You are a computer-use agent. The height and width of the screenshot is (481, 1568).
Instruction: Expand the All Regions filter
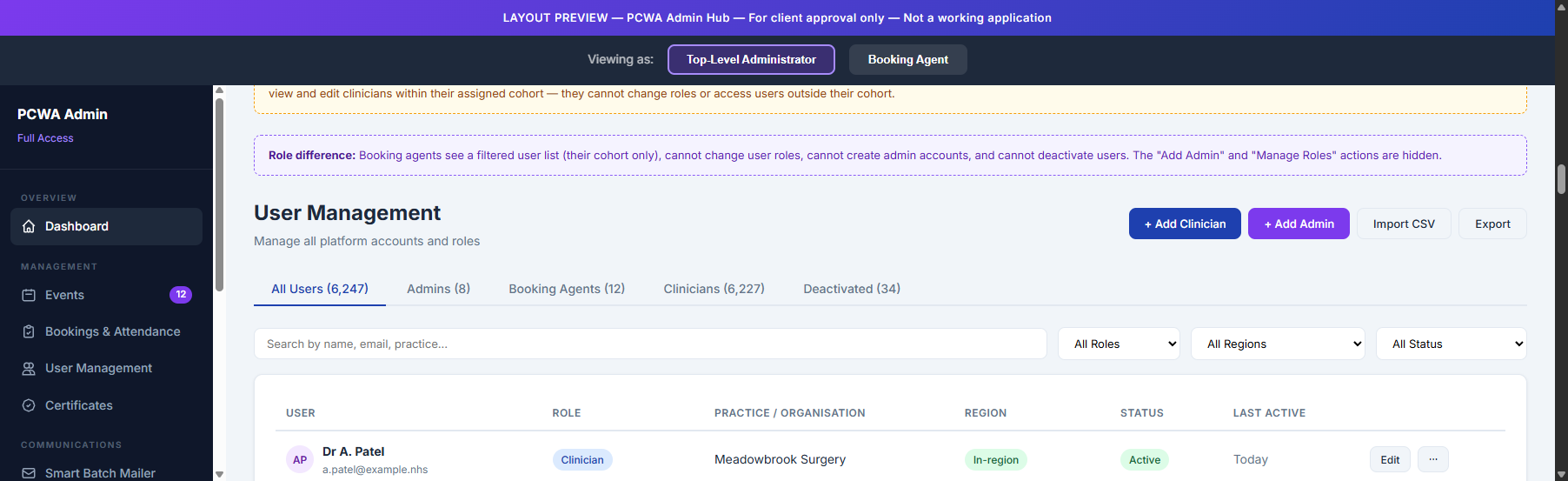point(1277,344)
